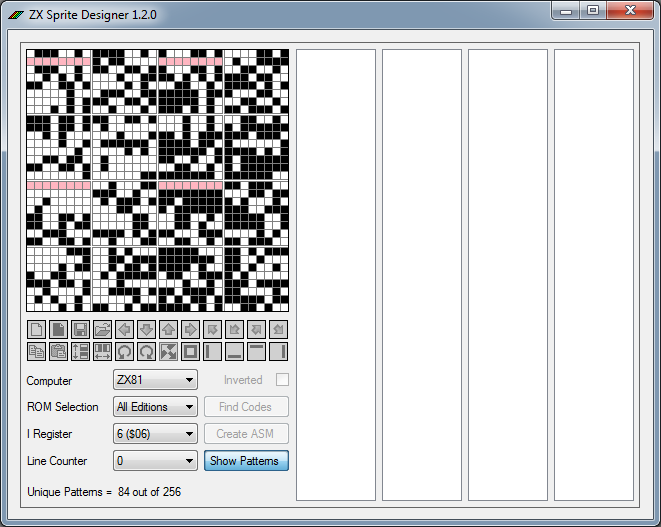Viewport: 661px width, 527px height.
Task: Flip sprite horizontally with left-right arrows icon
Action: 102,351
